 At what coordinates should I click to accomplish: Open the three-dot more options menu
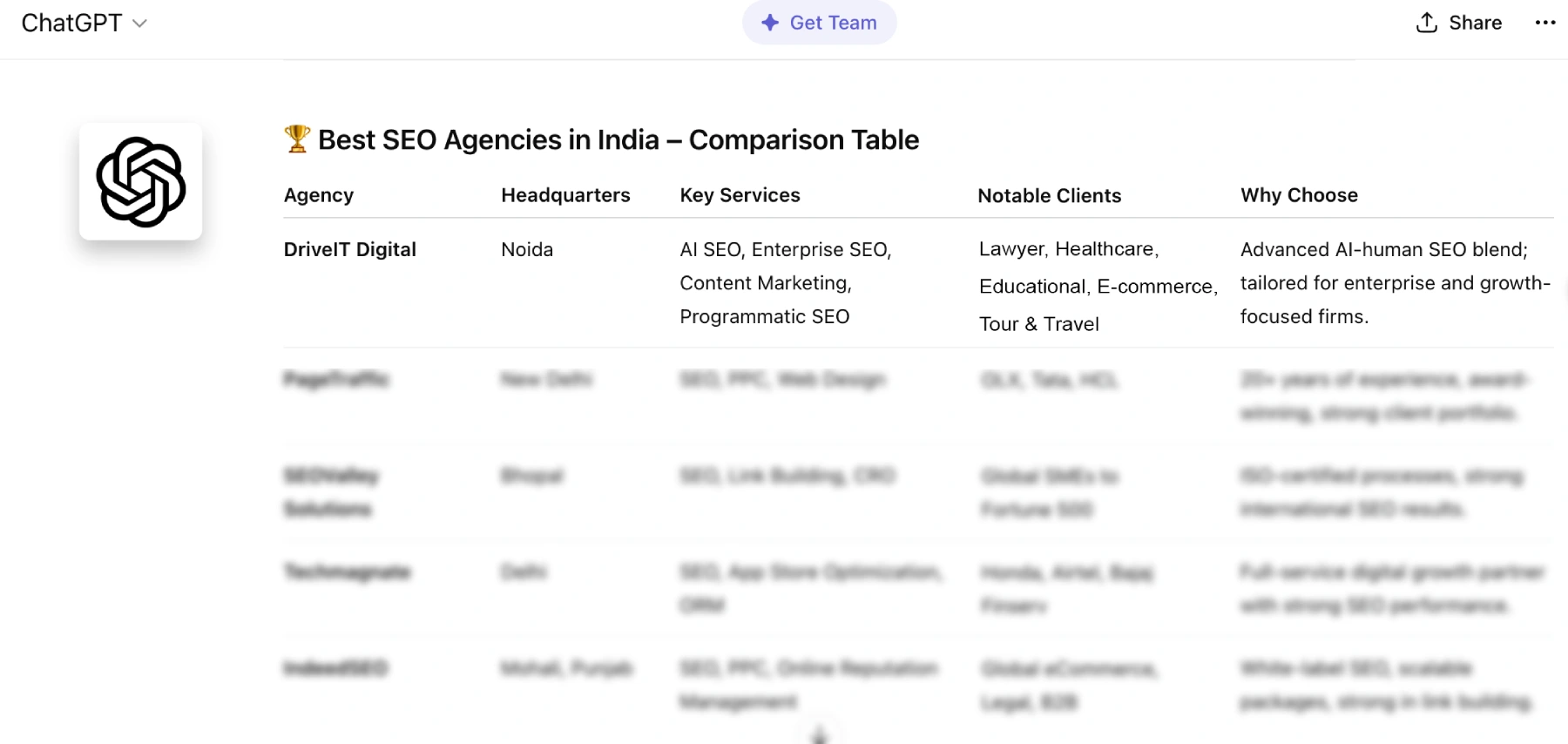pyautogui.click(x=1545, y=23)
